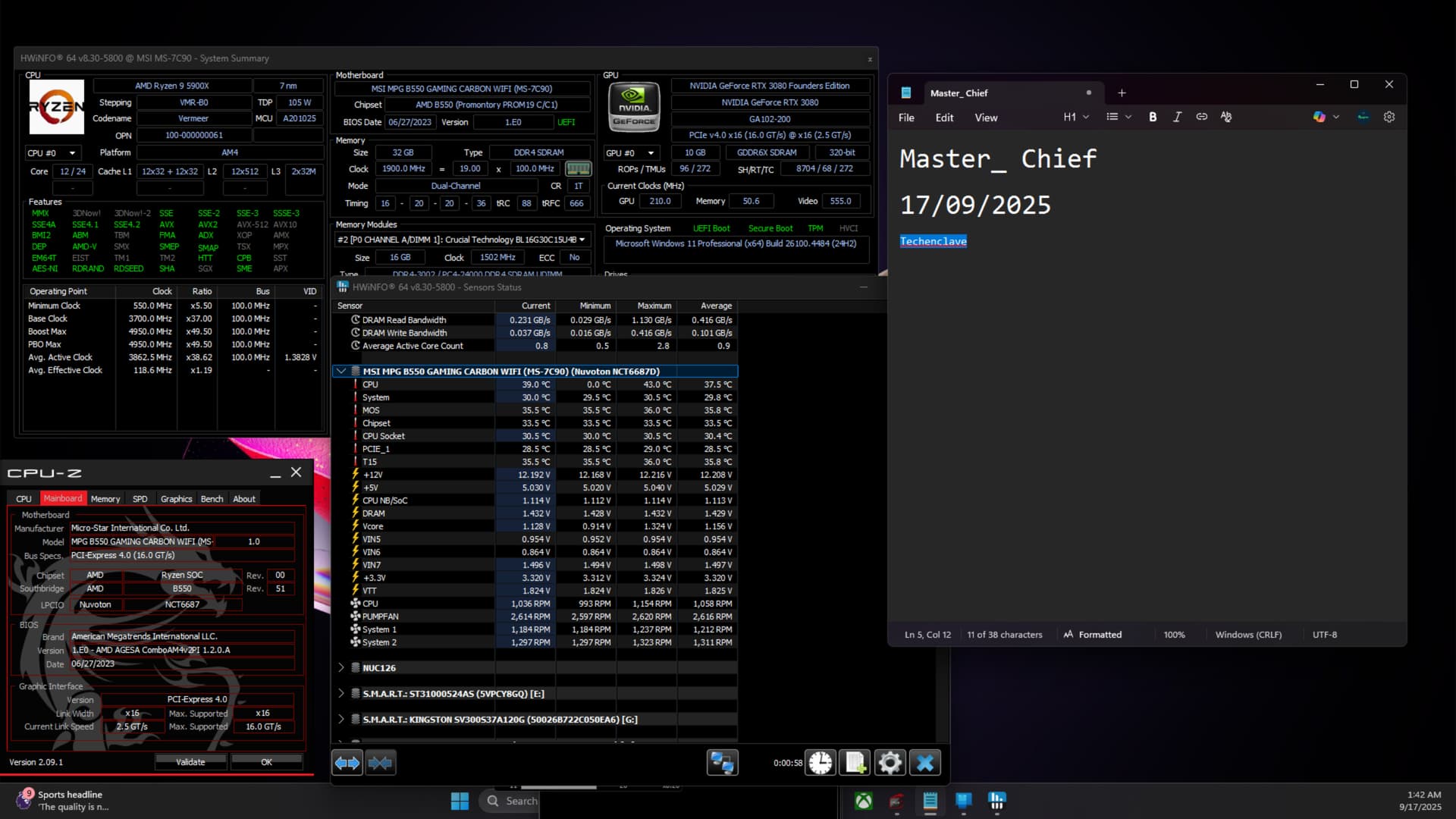This screenshot has width=1456, height=819.
Task: Click the 17/09/2025 date line in Notepad
Action: point(975,205)
